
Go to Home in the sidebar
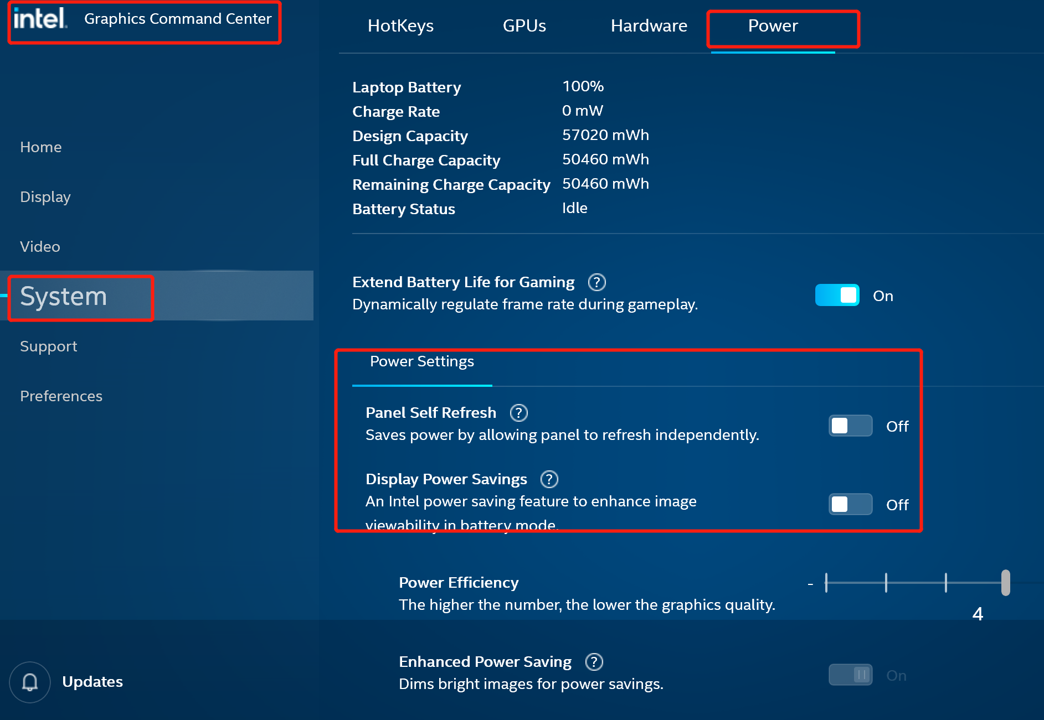tap(41, 147)
